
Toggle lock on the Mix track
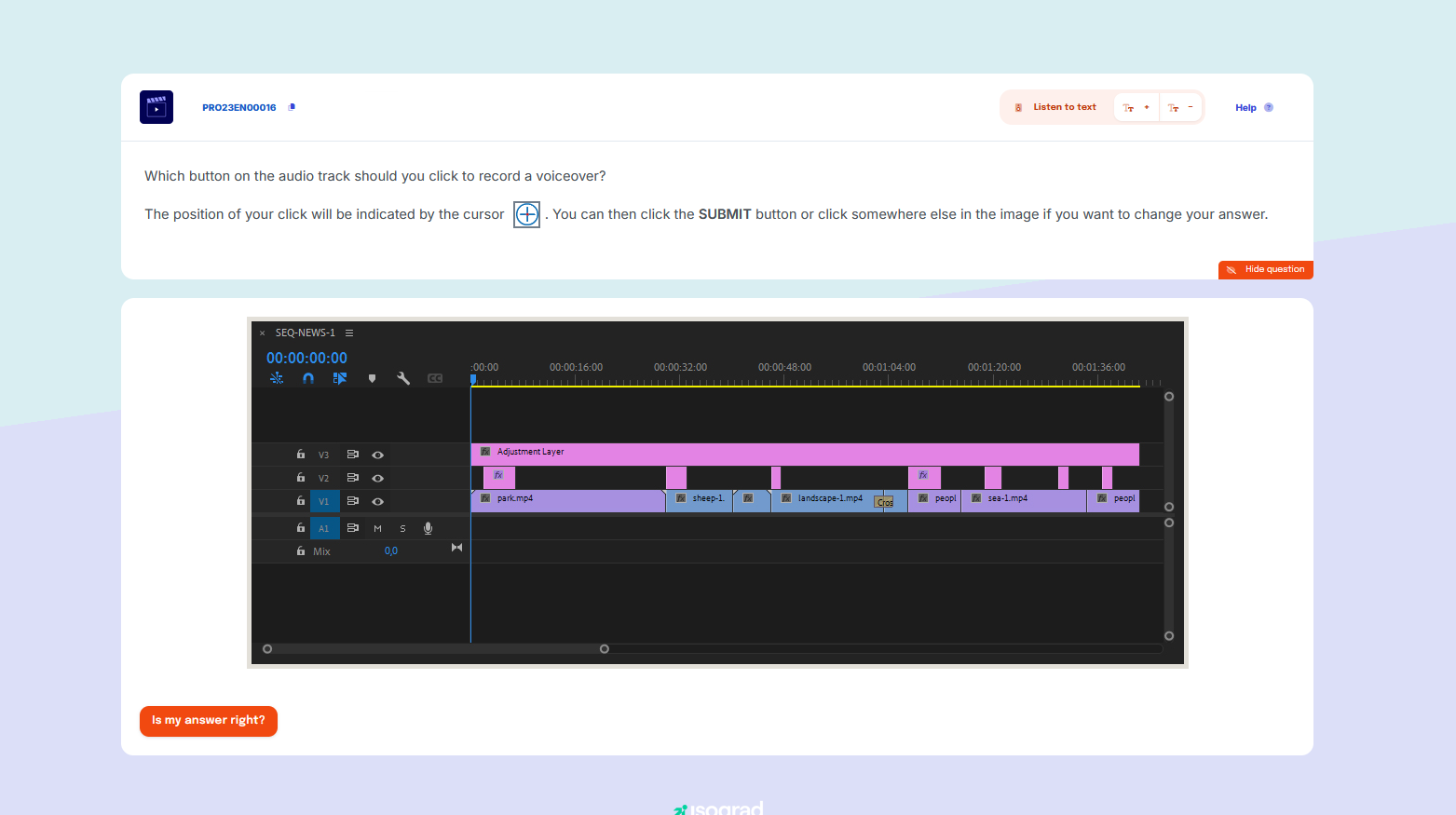pos(300,551)
